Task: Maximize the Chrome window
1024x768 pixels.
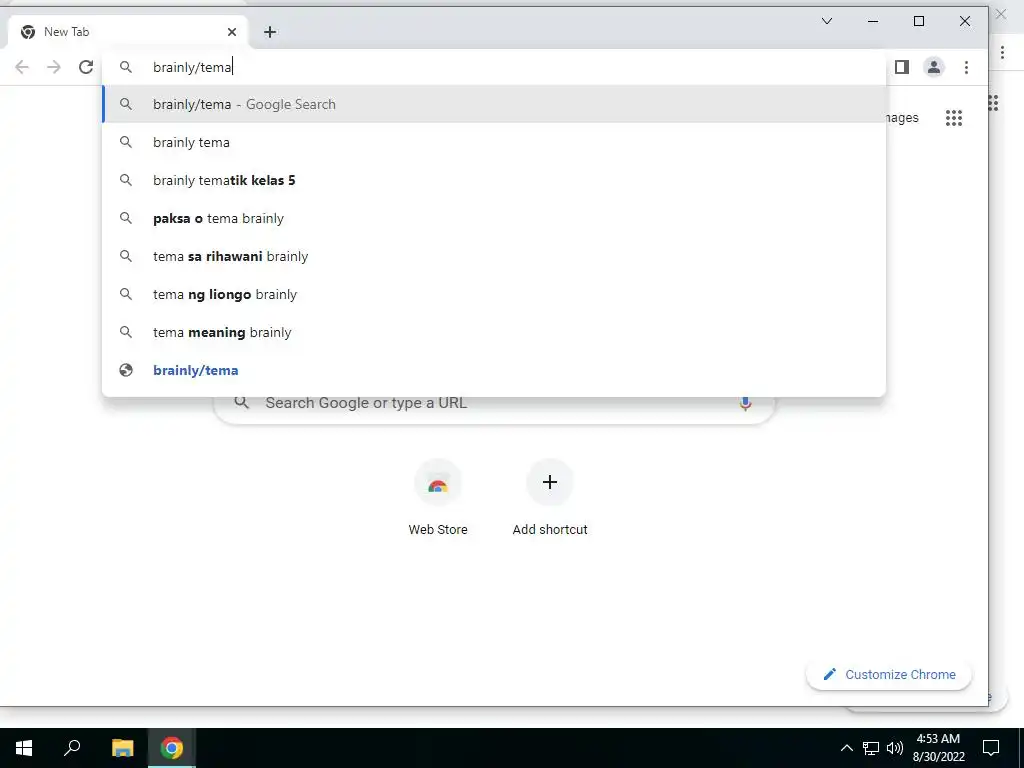Action: [919, 21]
